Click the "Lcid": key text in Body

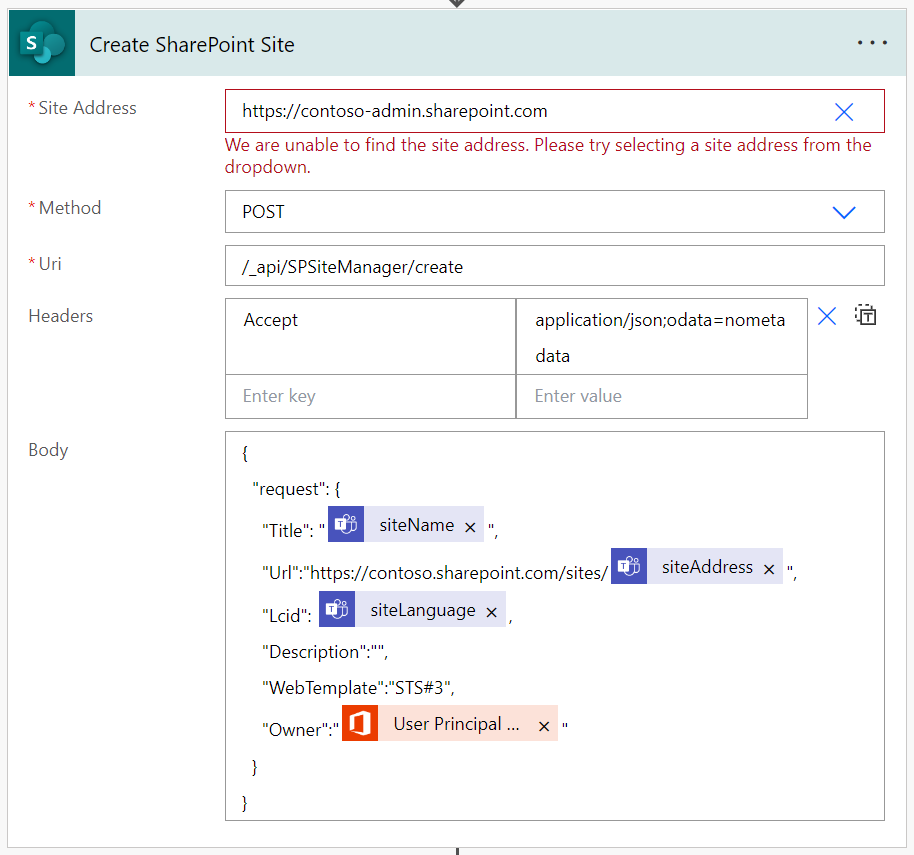click(286, 615)
